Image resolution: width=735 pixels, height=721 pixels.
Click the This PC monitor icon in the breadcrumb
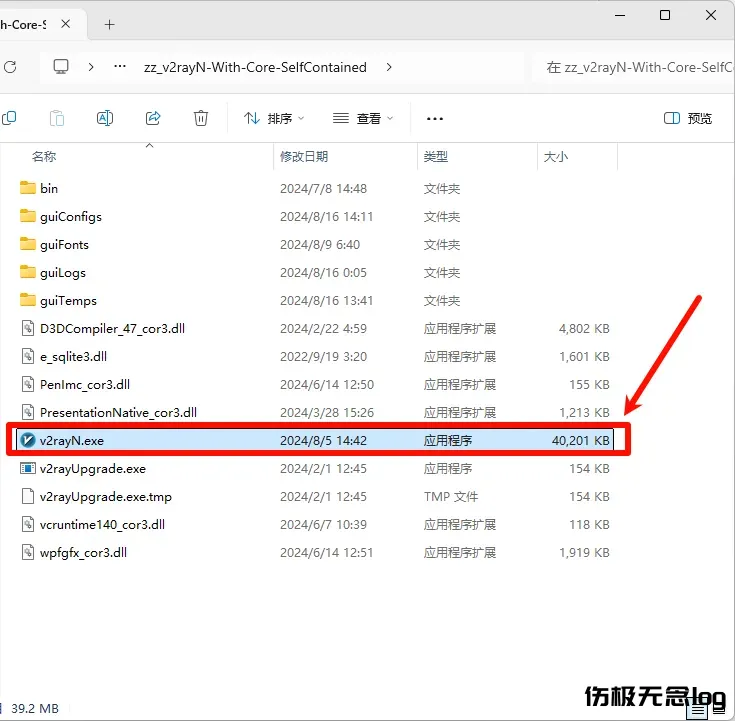pyautogui.click(x=60, y=67)
